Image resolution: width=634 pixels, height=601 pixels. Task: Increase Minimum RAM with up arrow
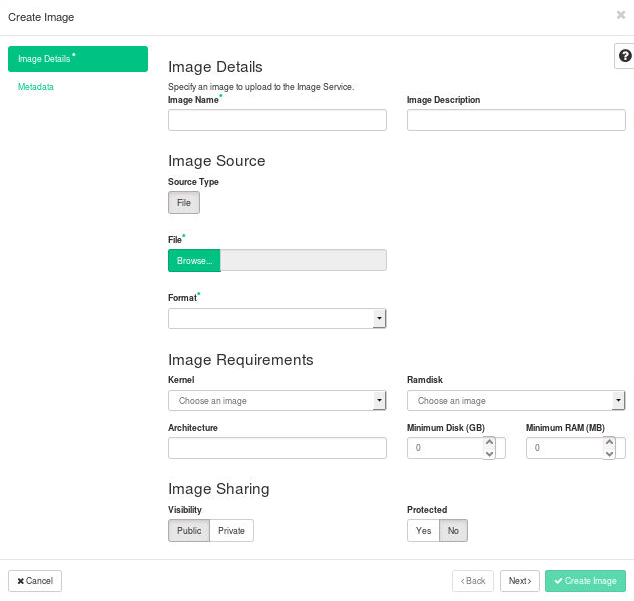(609, 443)
